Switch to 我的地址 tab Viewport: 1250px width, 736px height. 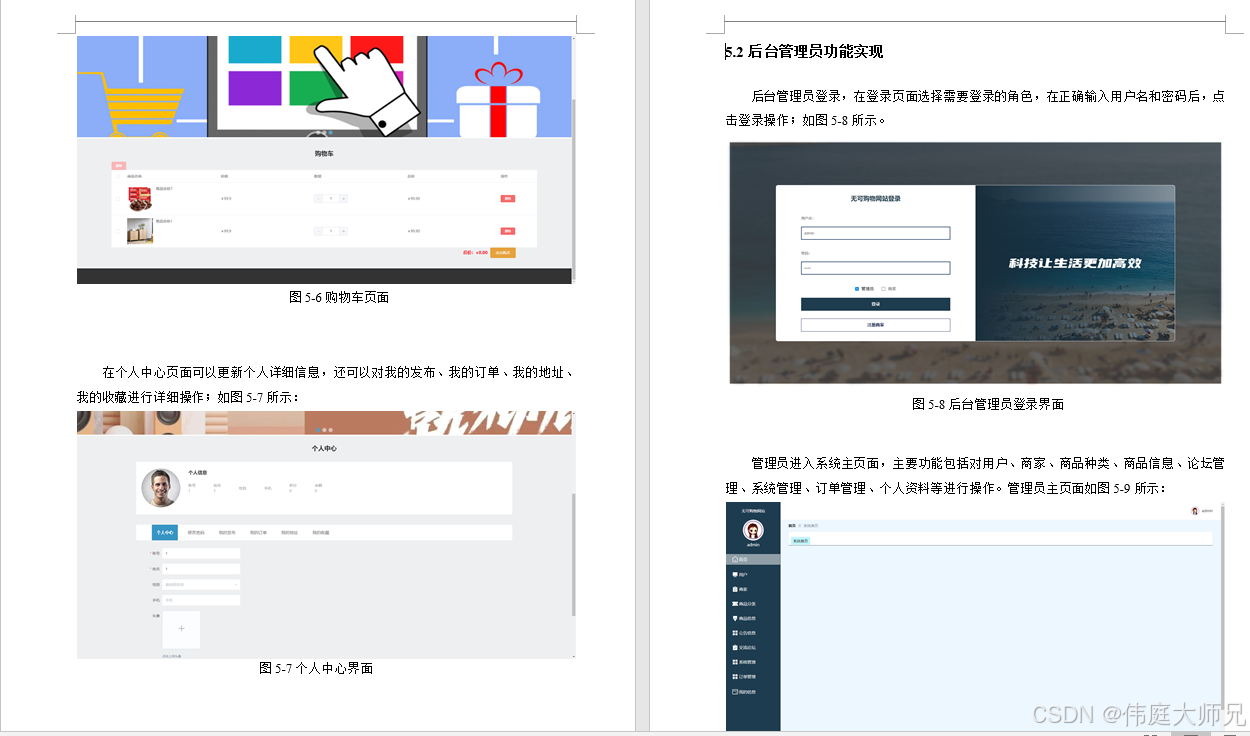click(289, 532)
